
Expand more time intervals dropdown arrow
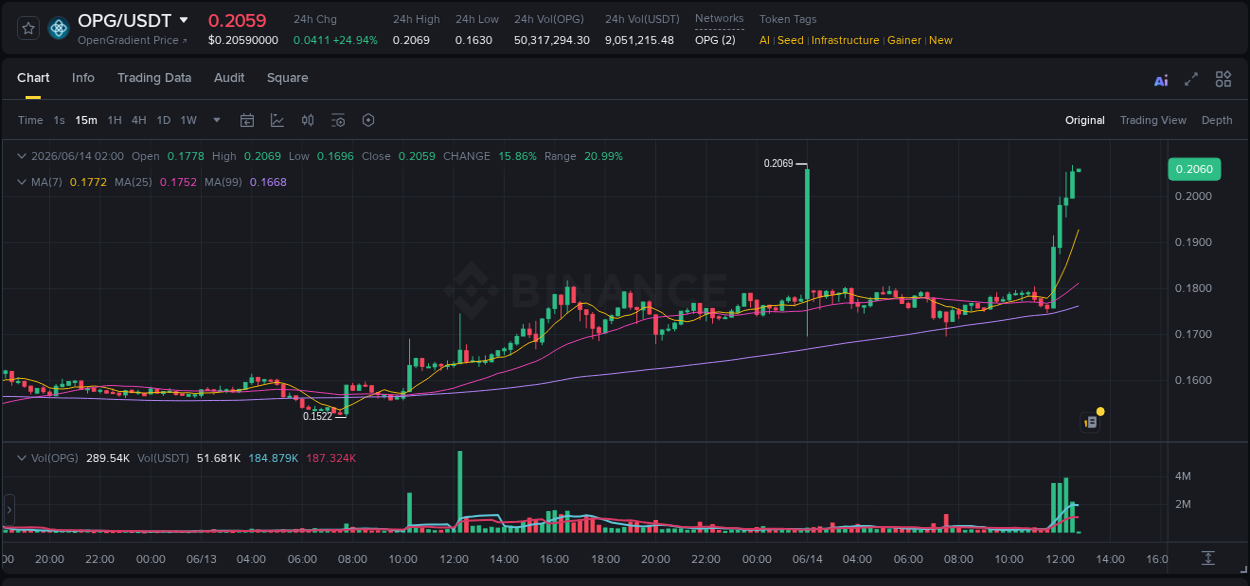click(217, 120)
